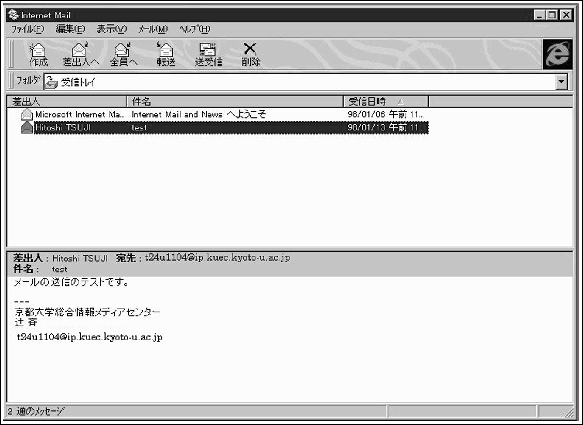Screen dimensions: 583x425
Task: Click the メールの送信のテストです body text
Action: (71, 283)
